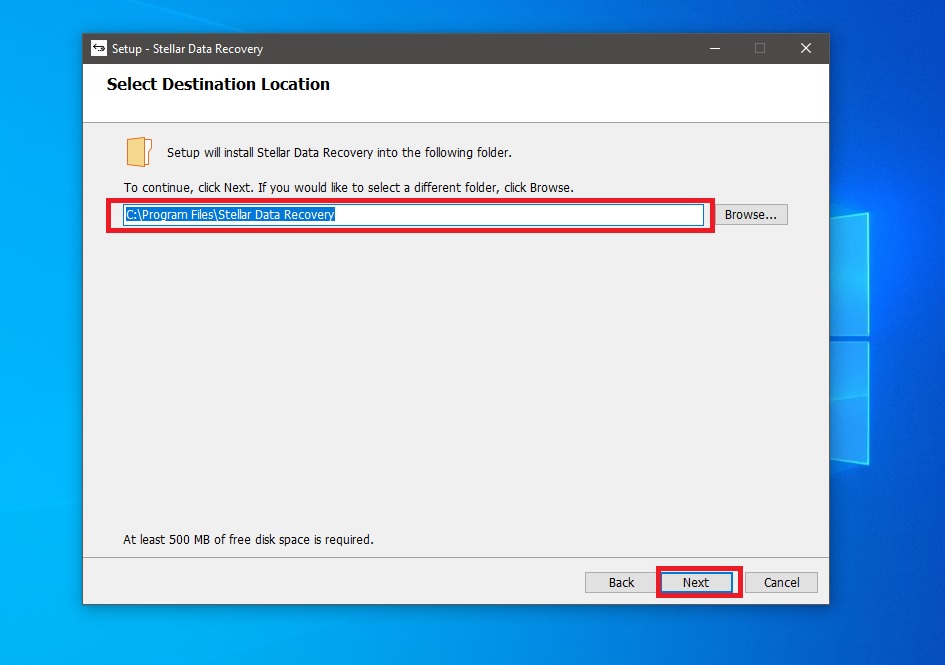The height and width of the screenshot is (665, 945).
Task: Click the 'Select Destination Location' heading
Action: [x=218, y=84]
